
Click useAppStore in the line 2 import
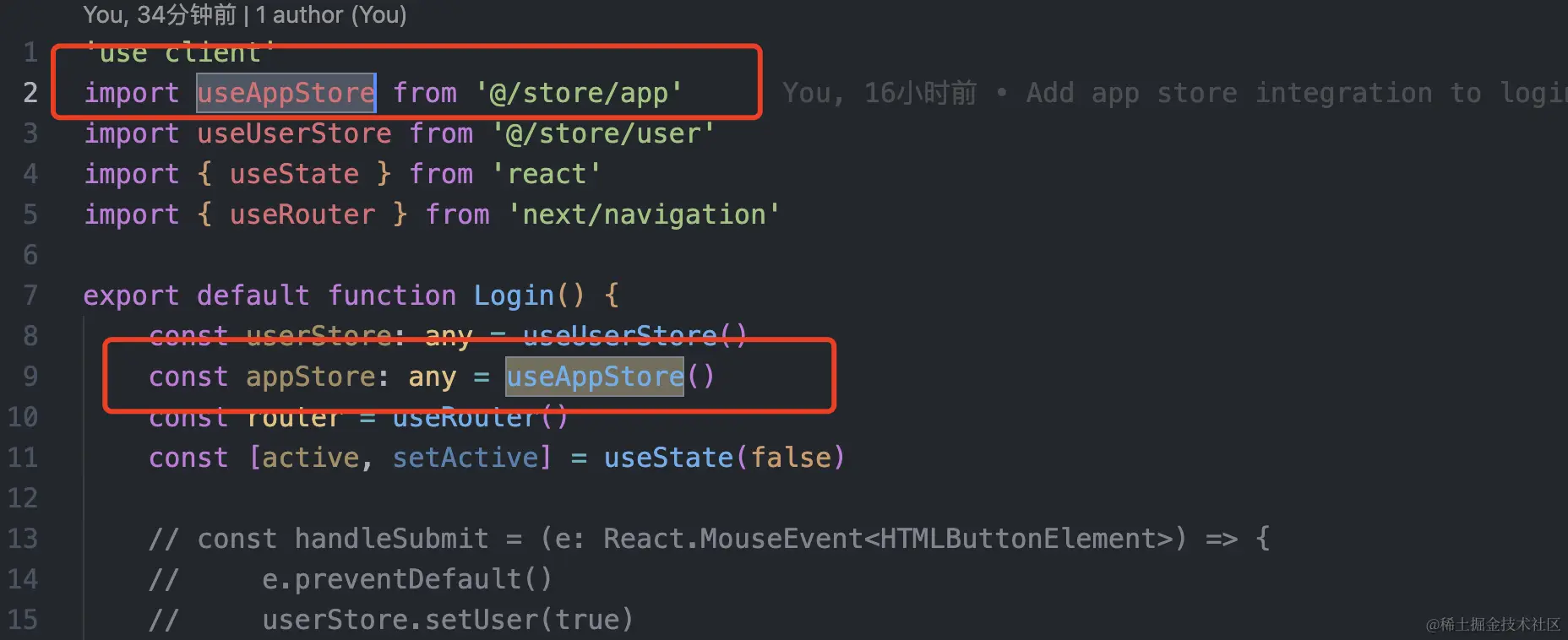click(x=286, y=93)
